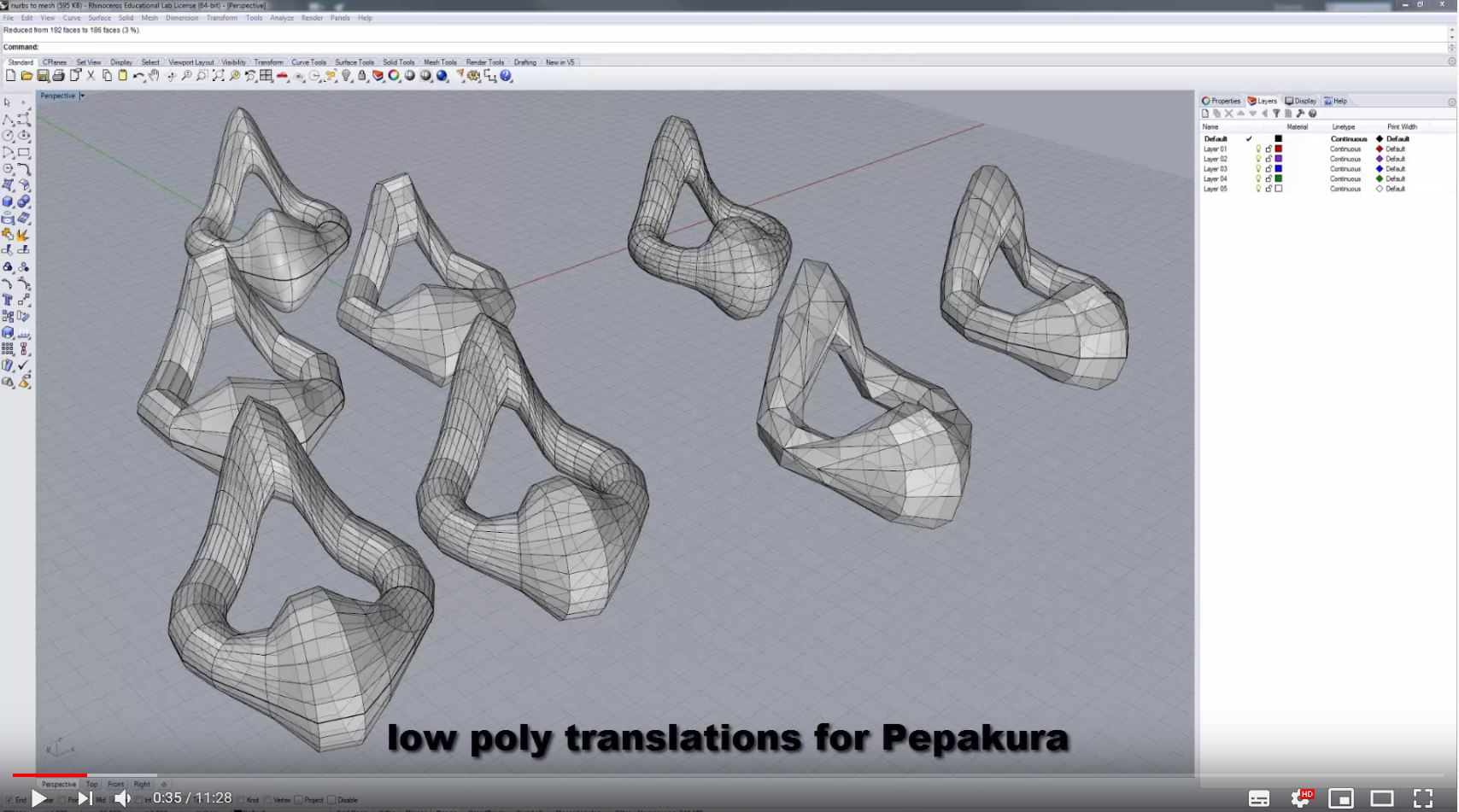Lock Layer 03 using its padlock toggle
The image size is (1459, 812).
(x=1269, y=168)
